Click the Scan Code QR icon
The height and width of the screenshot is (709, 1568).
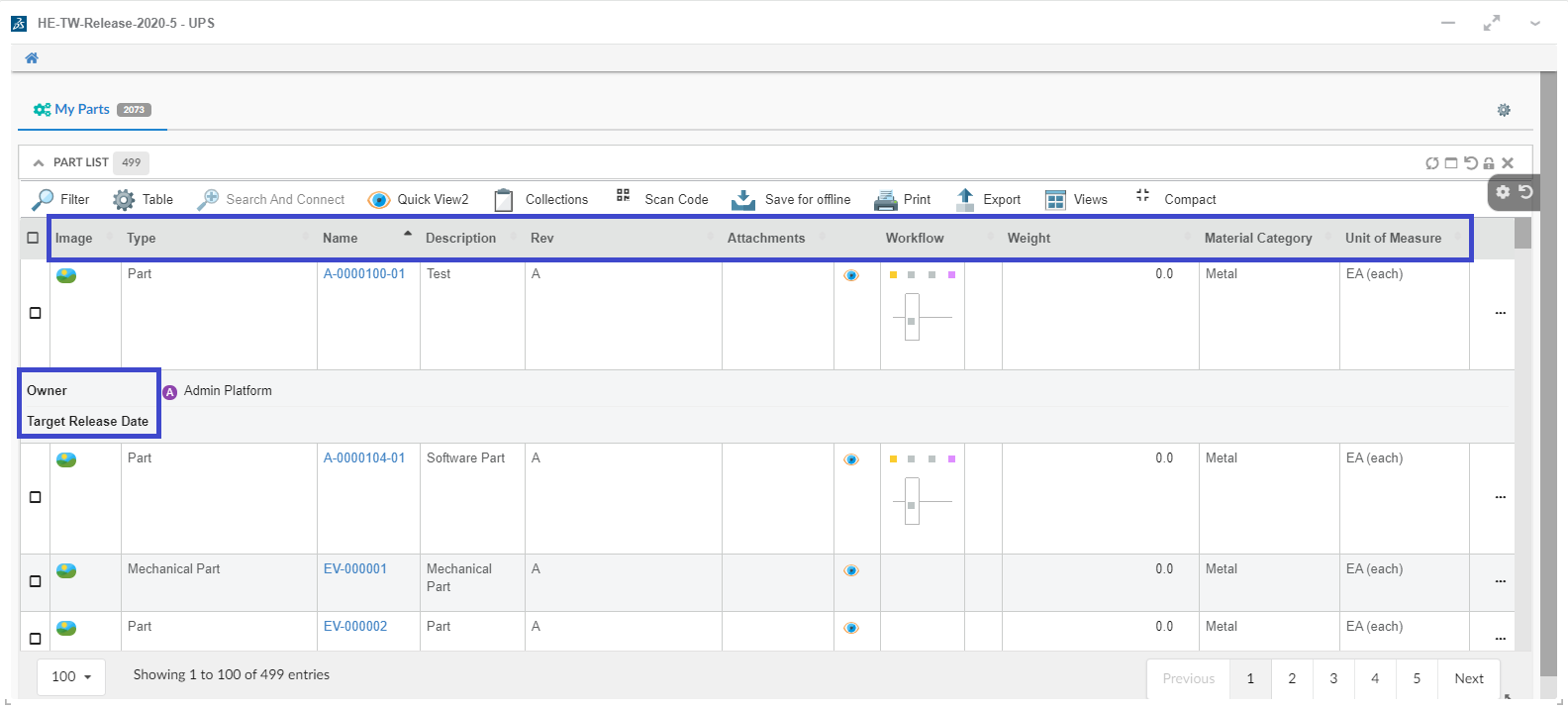pos(623,196)
